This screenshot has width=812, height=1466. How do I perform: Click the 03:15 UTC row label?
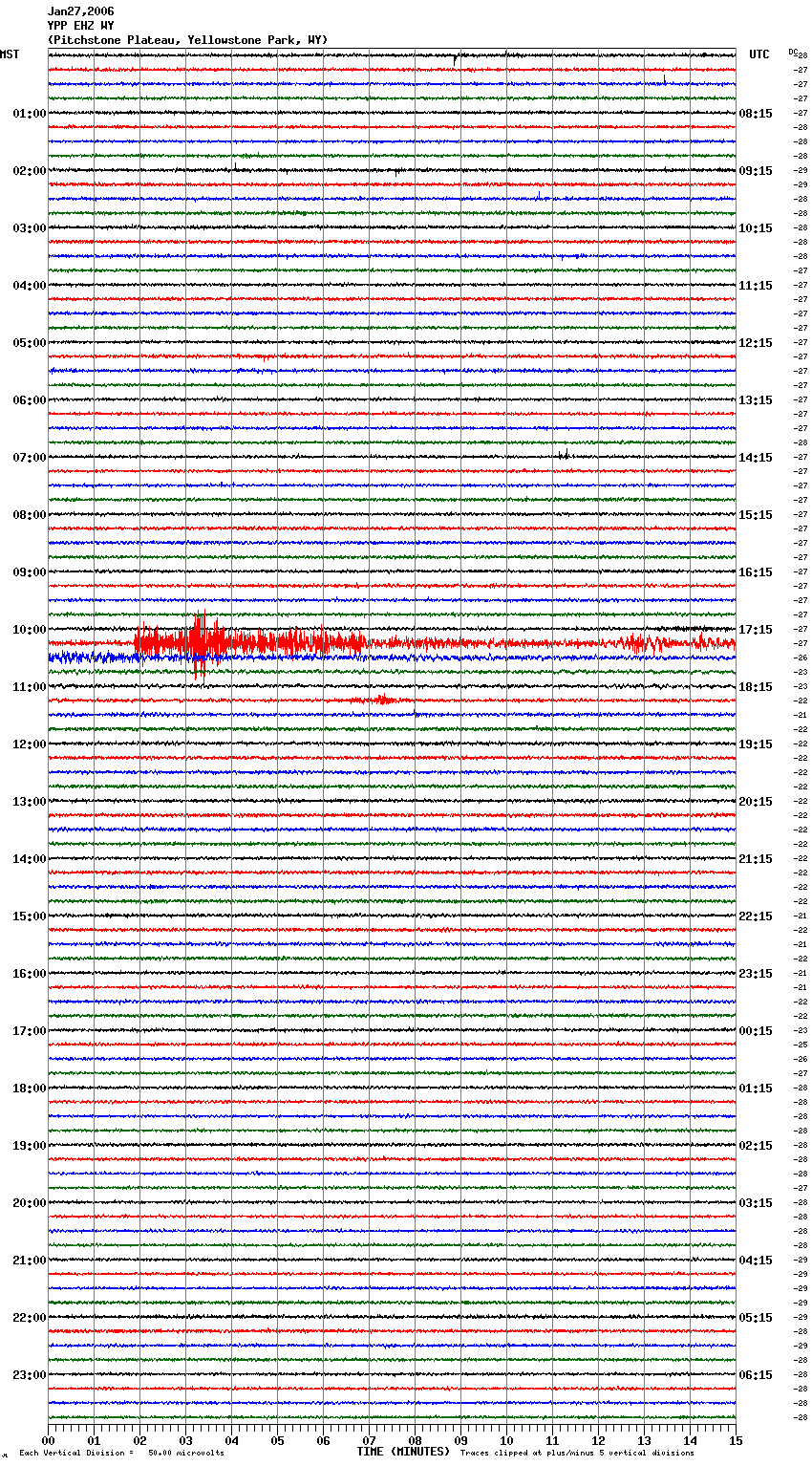tap(756, 1203)
